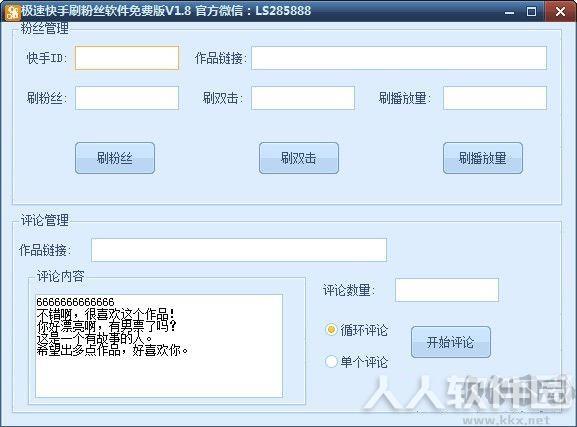The image size is (577, 427).
Task: Click the comment line 希望出多点作品，好喜欢你。
Action: click(x=113, y=350)
